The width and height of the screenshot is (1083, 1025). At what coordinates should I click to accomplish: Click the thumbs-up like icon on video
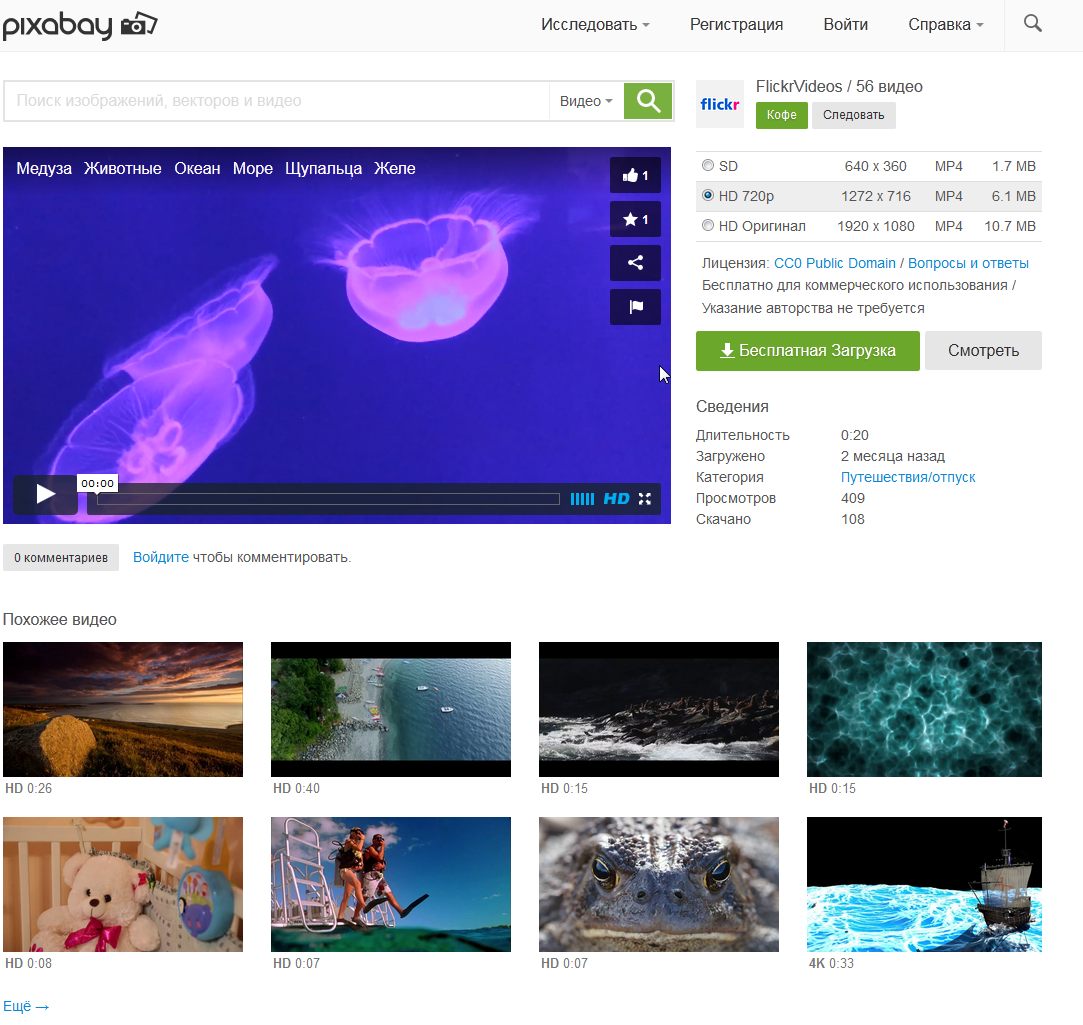635,175
